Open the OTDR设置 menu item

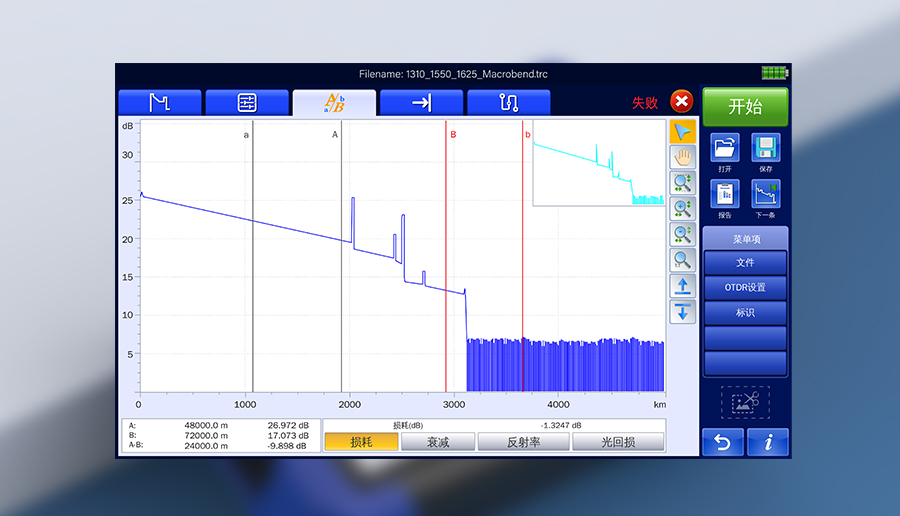(x=745, y=288)
